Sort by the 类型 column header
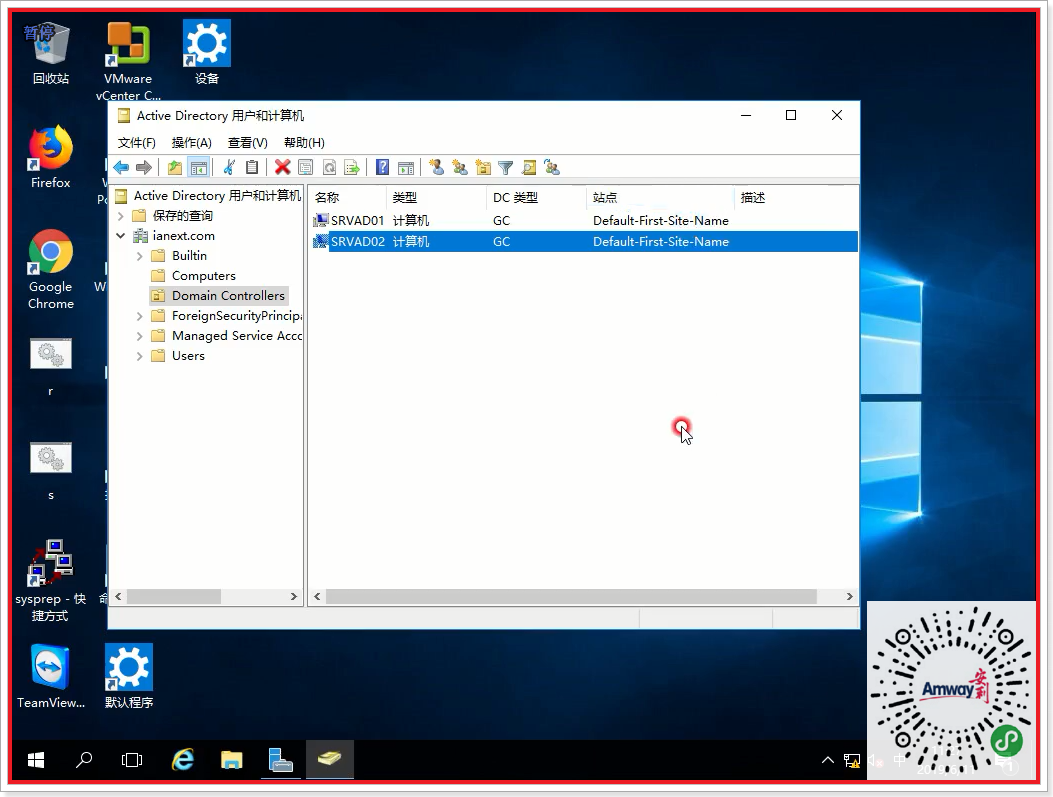Image resolution: width=1053 pixels, height=797 pixels. [x=437, y=197]
